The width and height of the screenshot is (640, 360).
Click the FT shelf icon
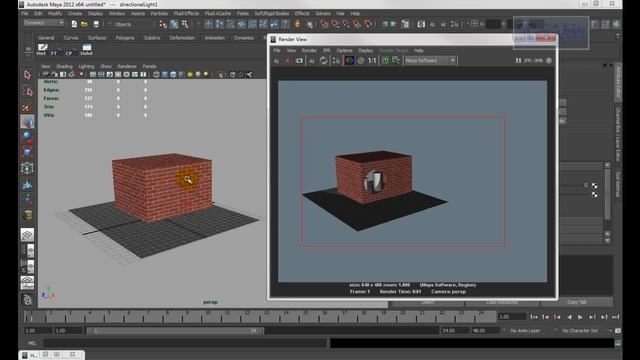56,49
